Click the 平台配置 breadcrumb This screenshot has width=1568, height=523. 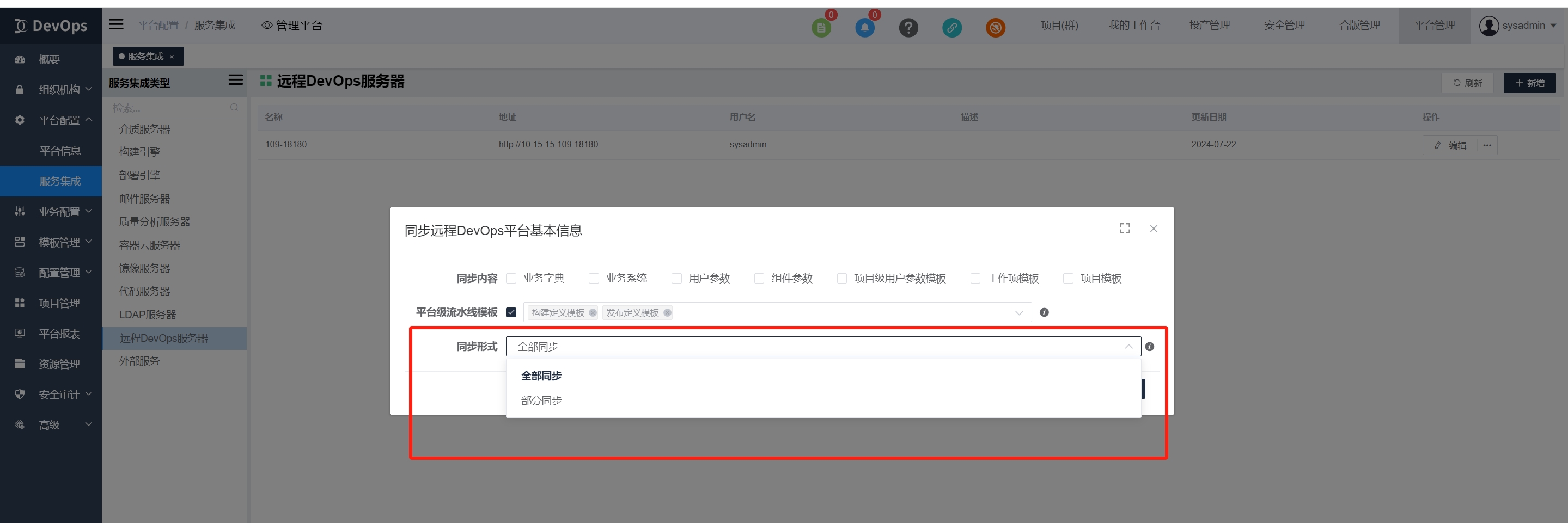(x=157, y=26)
